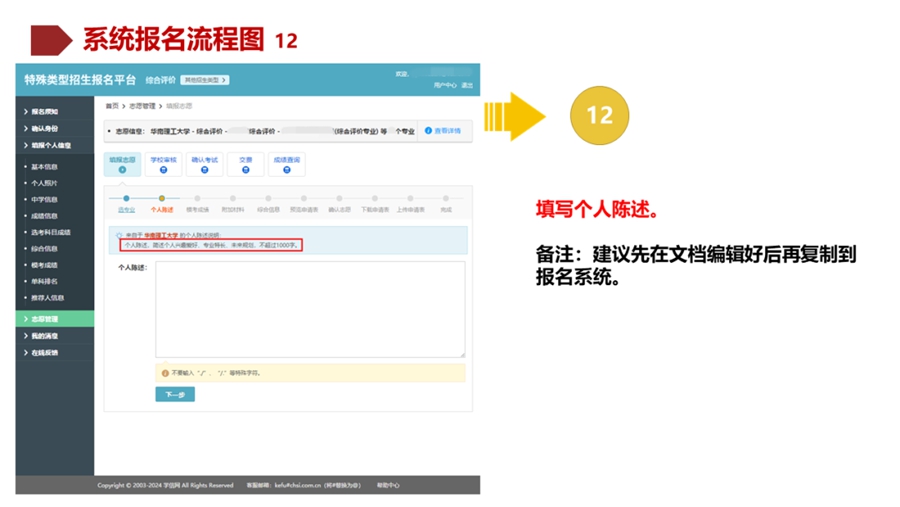Image resolution: width=900 pixels, height=507 pixels.
Task: Click the warning icon in the yellow notice
Action: click(165, 373)
